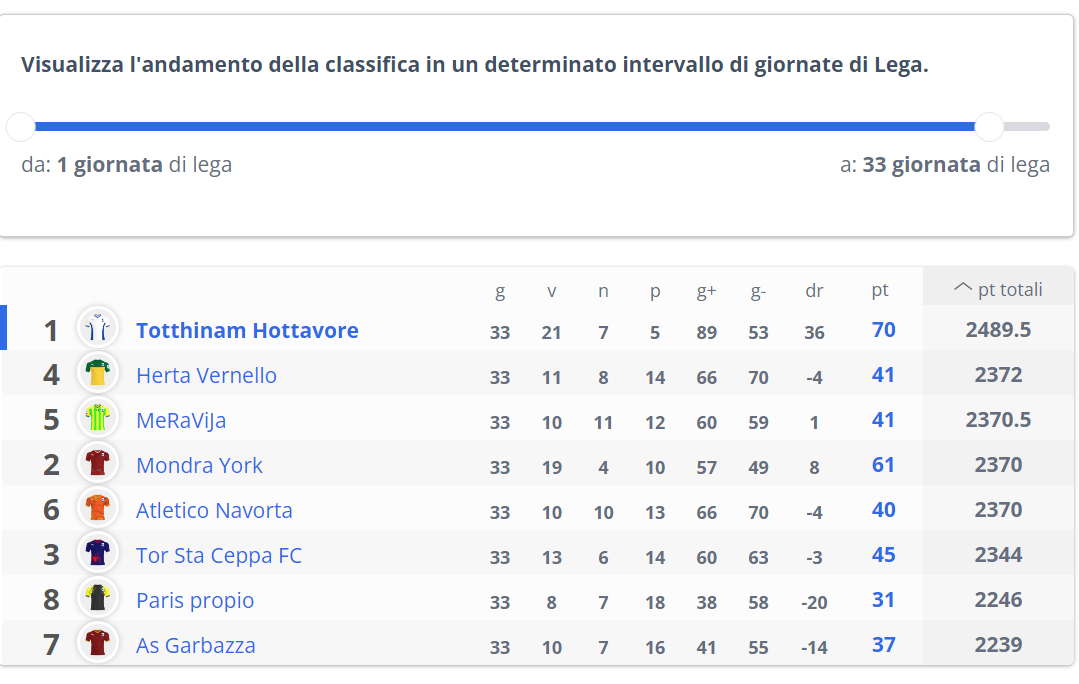
Task: Click the g+ column header
Action: coord(706,291)
